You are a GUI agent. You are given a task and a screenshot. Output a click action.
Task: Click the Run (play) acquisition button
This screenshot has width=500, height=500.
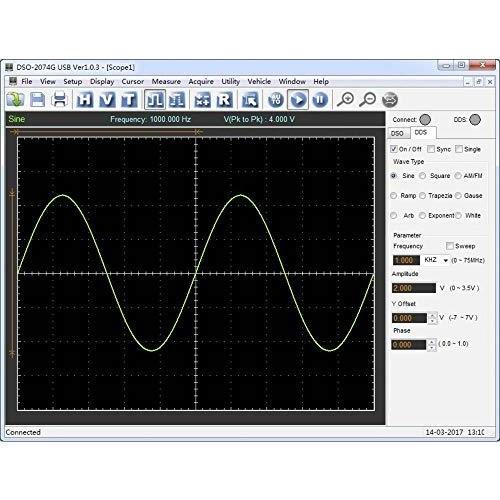(298, 99)
